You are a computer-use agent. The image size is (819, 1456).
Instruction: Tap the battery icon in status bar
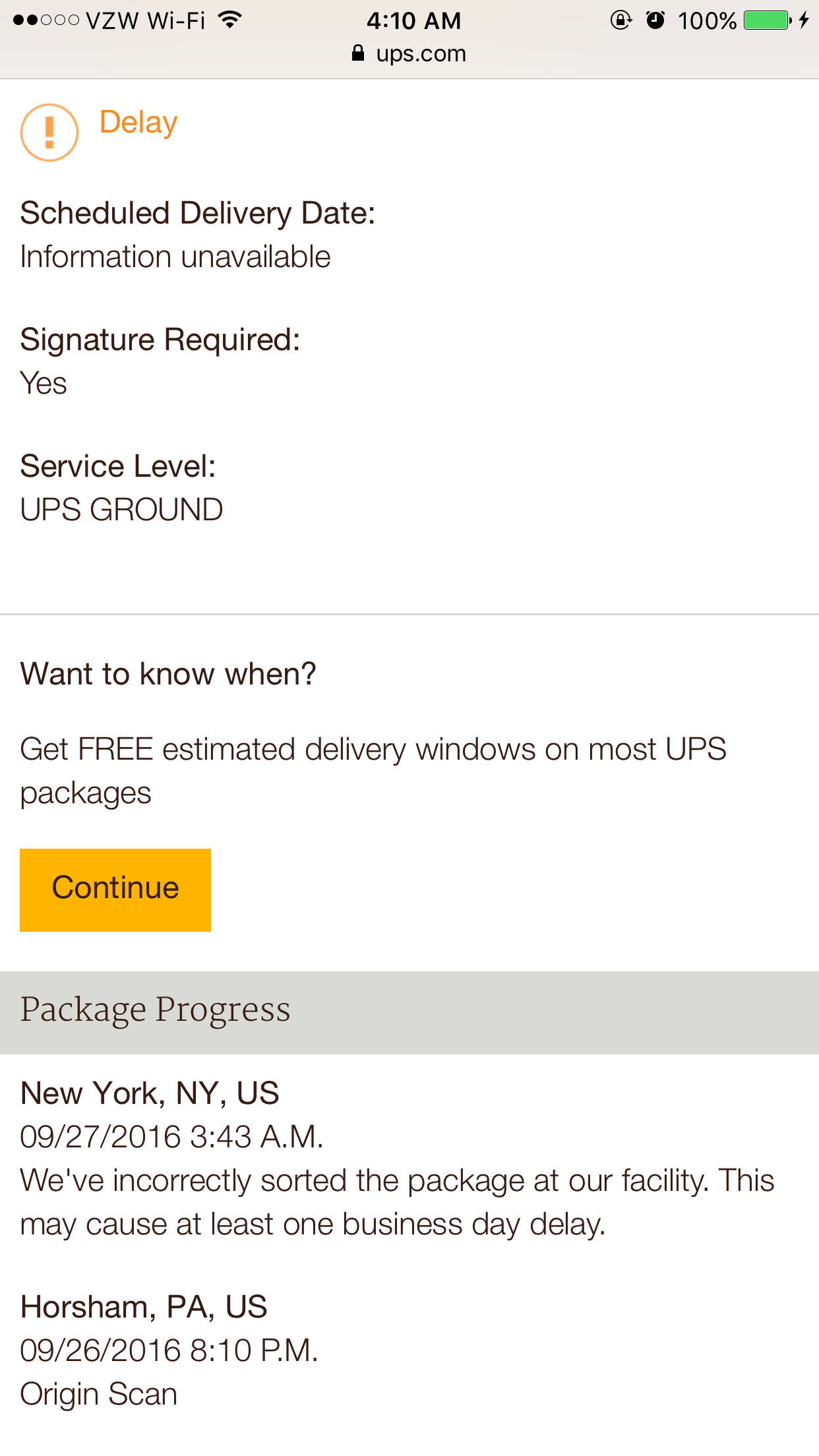[767, 20]
